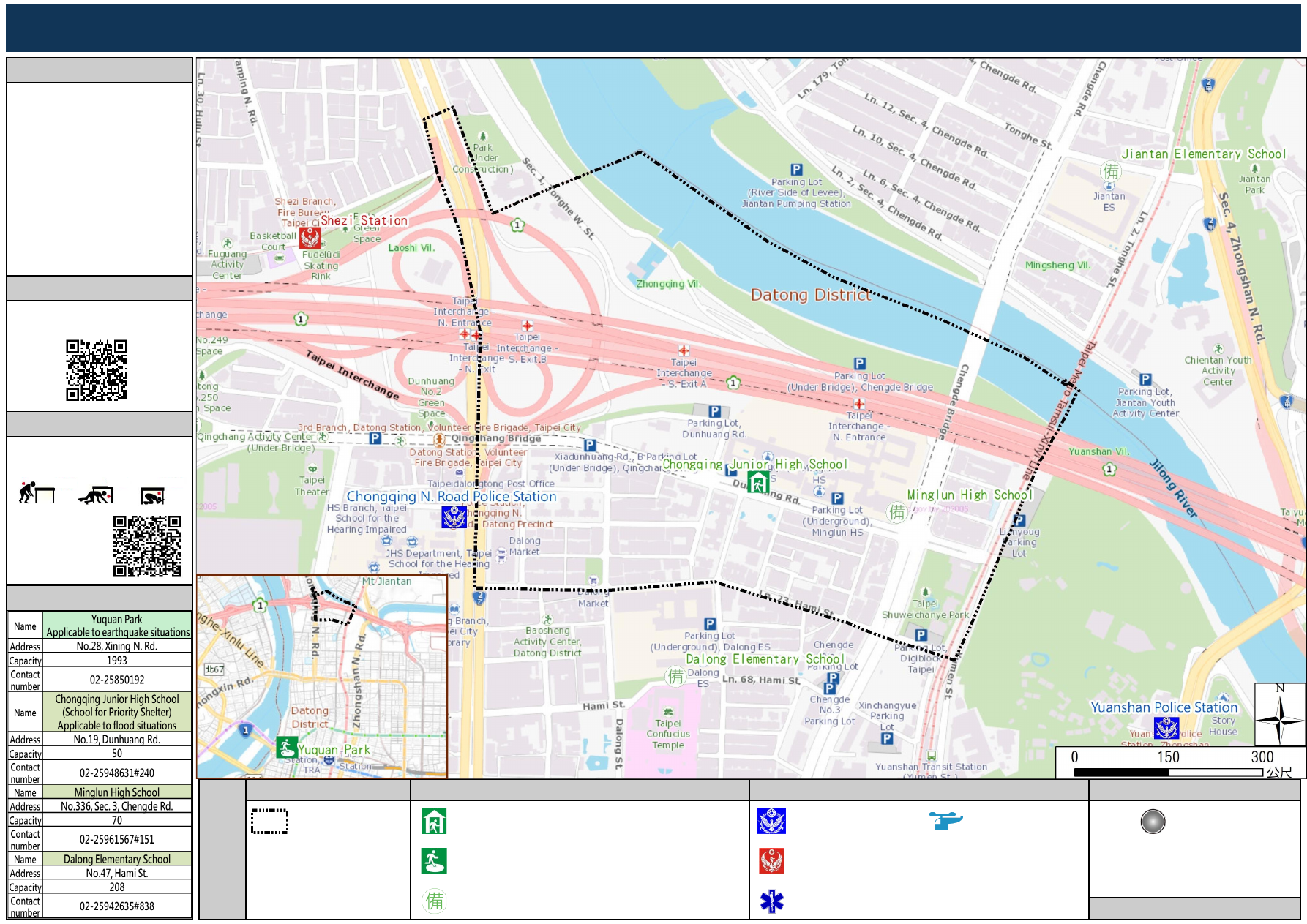Click the red fire department icon in the legend
The image size is (1307, 924).
point(771,861)
